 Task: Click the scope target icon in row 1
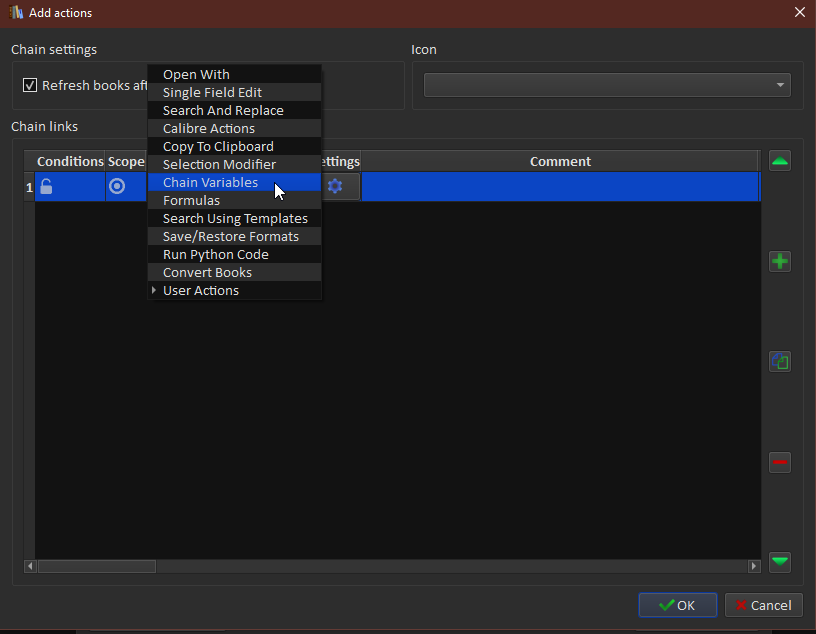[x=117, y=186]
